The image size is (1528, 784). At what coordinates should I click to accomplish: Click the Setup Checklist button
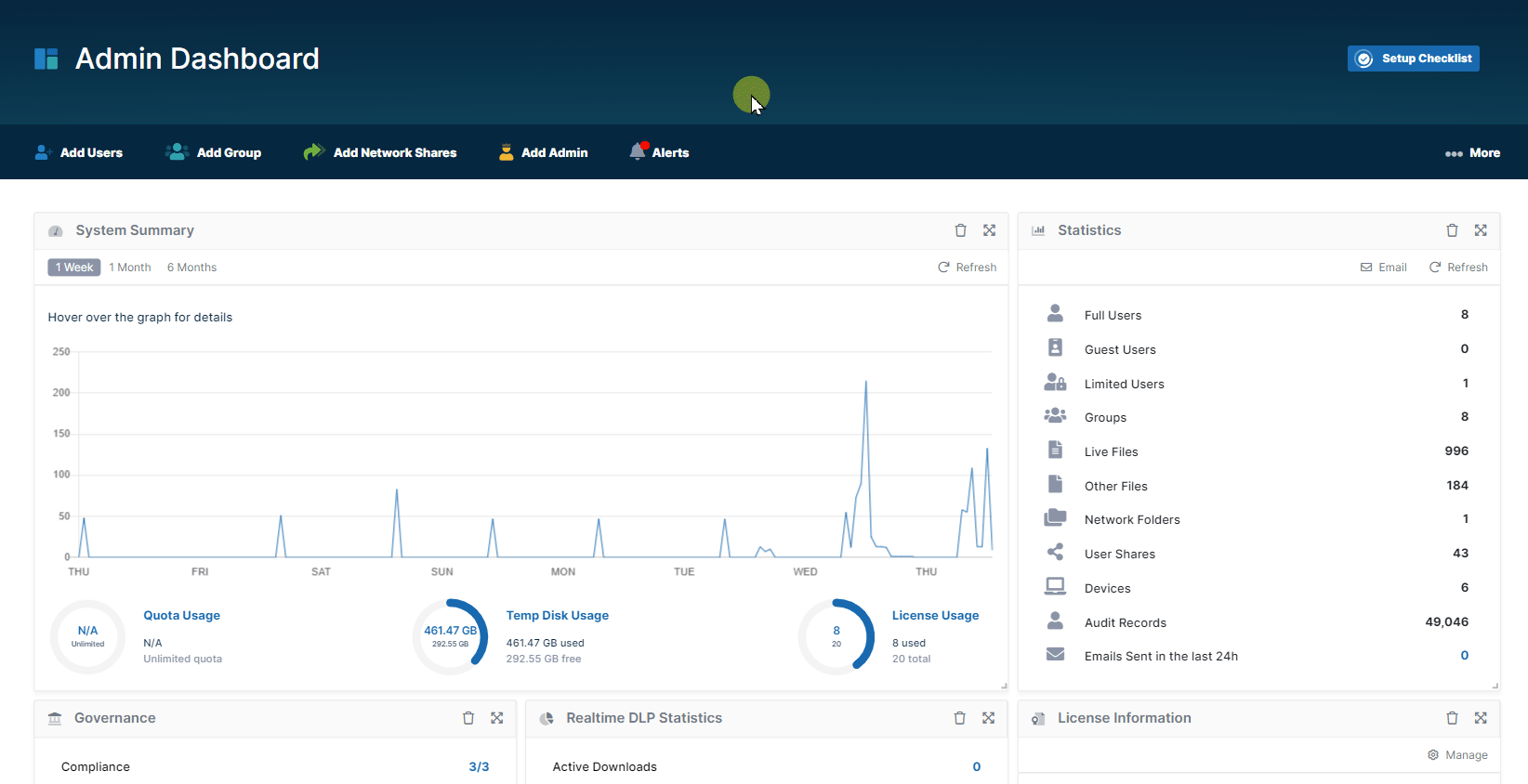tap(1413, 59)
